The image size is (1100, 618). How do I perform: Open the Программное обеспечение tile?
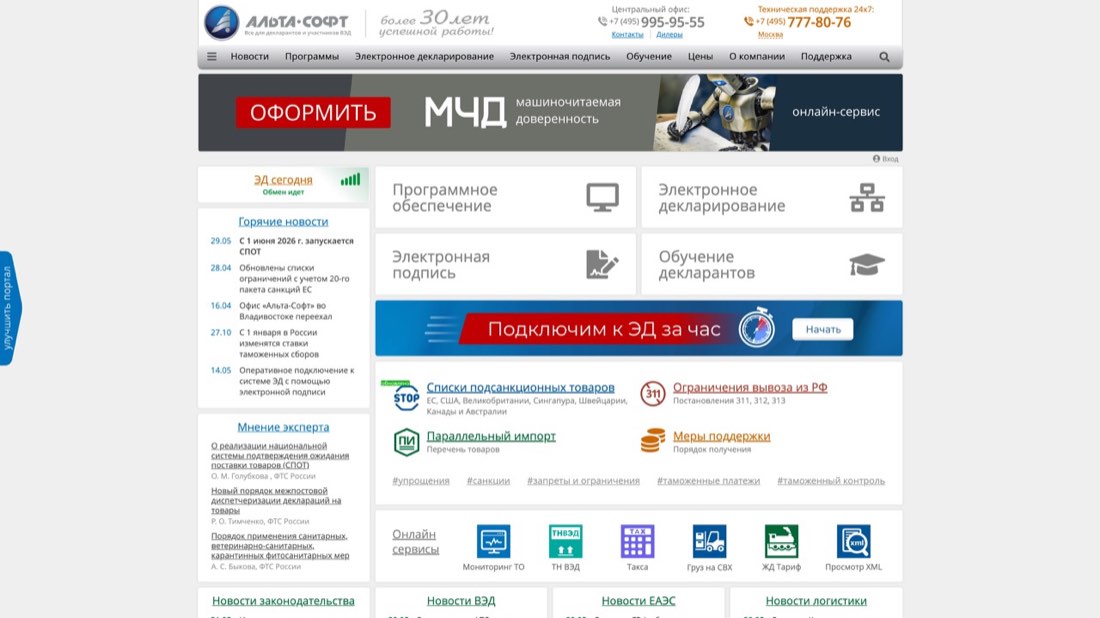(505, 197)
